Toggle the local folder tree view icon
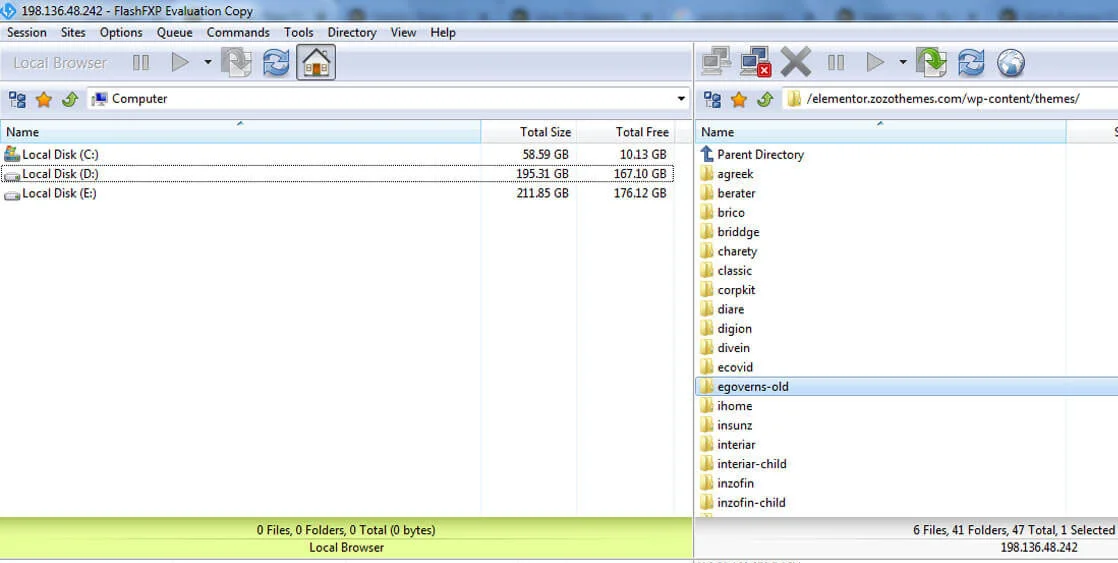This screenshot has height=563, width=1118. [17, 99]
